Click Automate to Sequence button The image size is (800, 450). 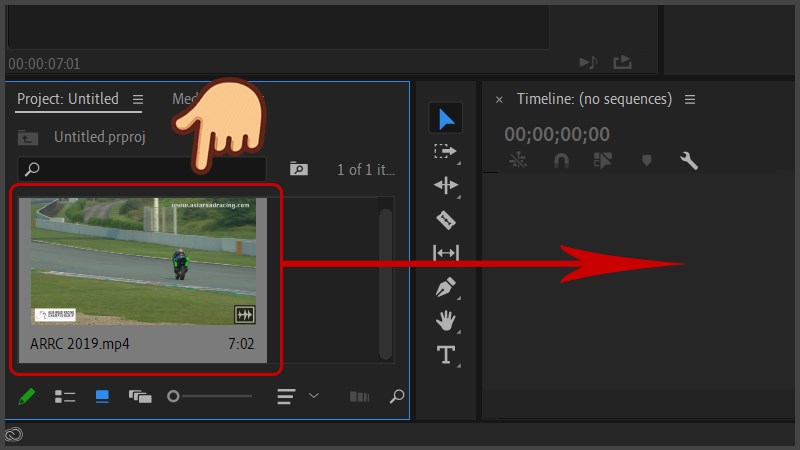pos(359,396)
